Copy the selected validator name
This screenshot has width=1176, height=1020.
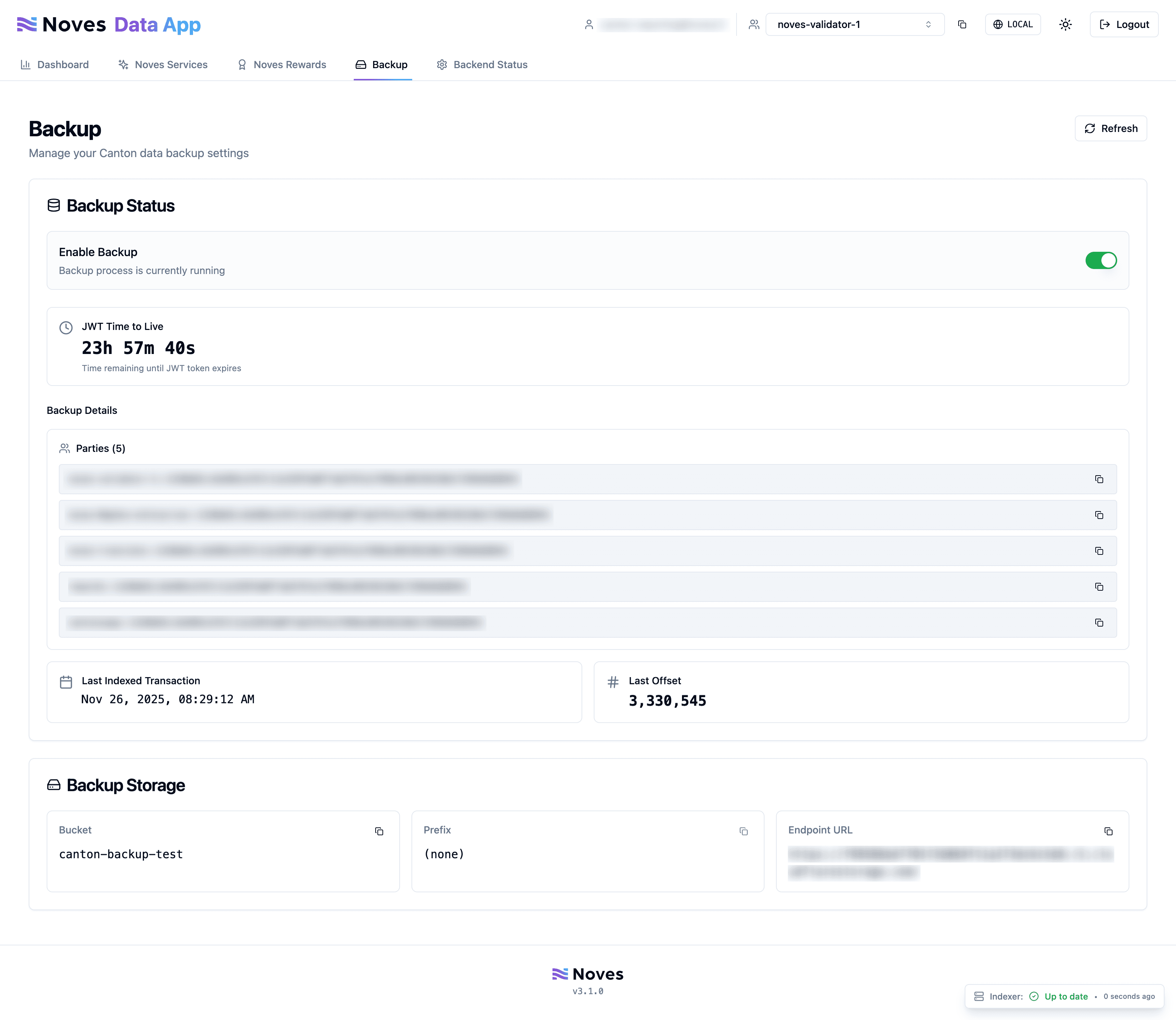pyautogui.click(x=962, y=24)
